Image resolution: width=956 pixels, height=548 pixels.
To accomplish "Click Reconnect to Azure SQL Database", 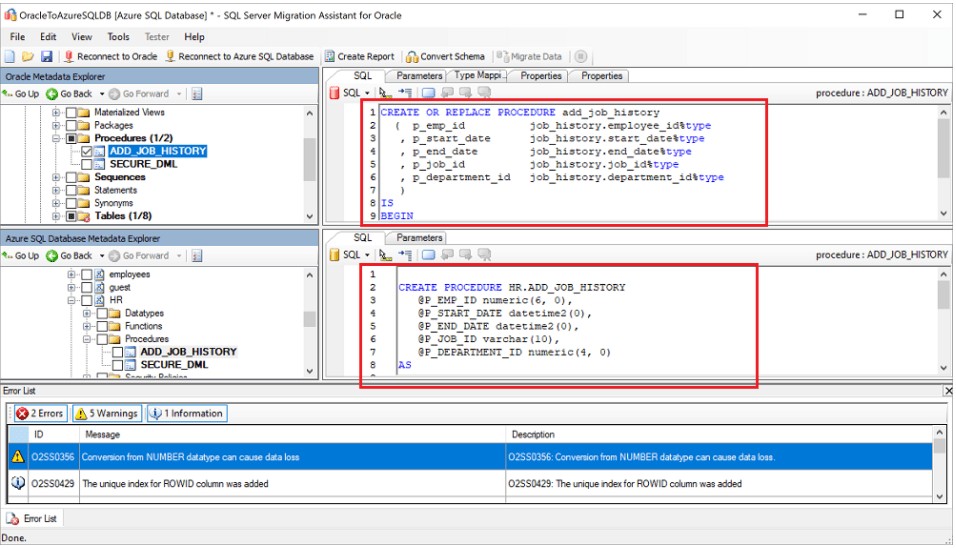I will pos(239,57).
